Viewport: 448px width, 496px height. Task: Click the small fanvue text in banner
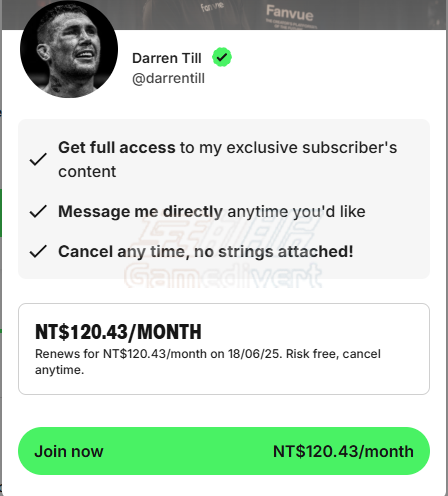click(212, 6)
